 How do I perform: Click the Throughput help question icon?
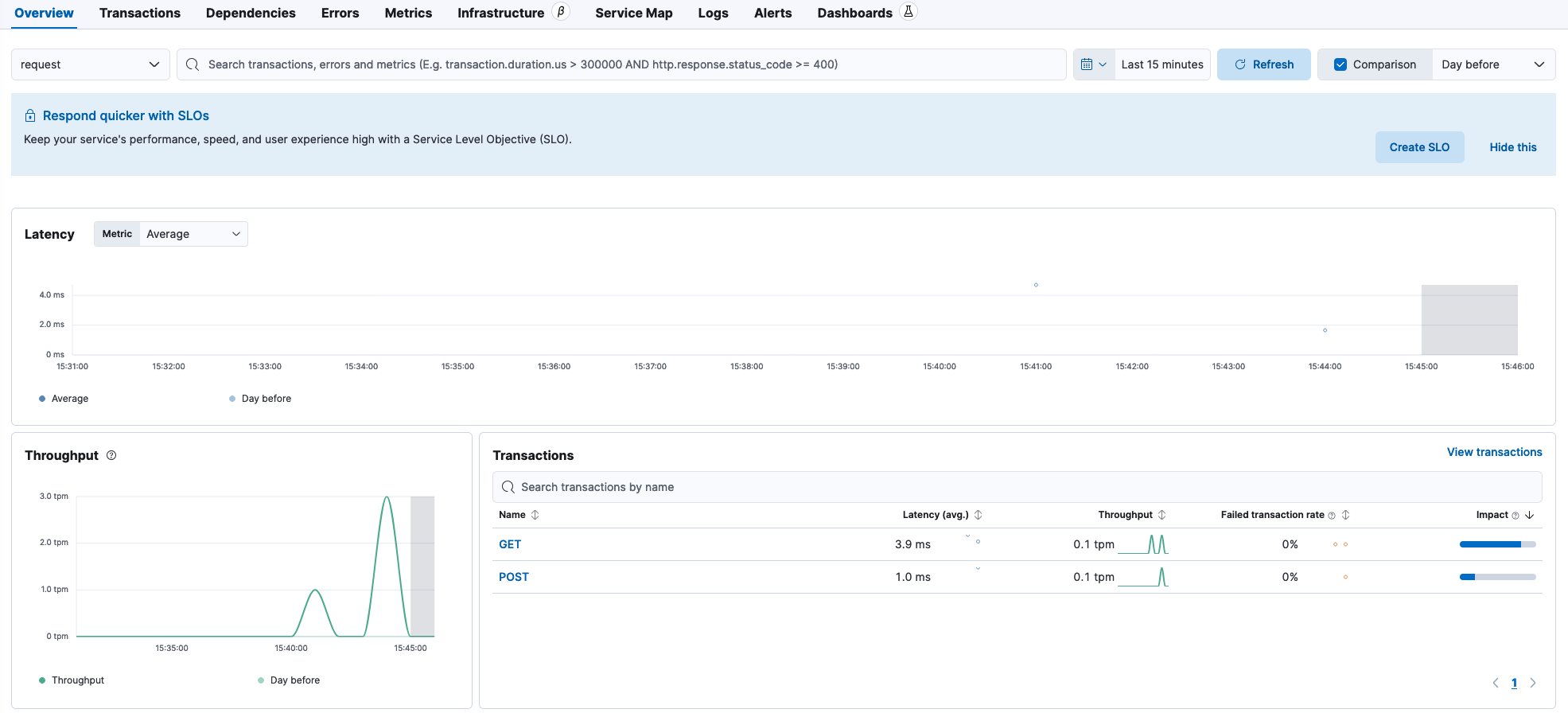point(111,455)
